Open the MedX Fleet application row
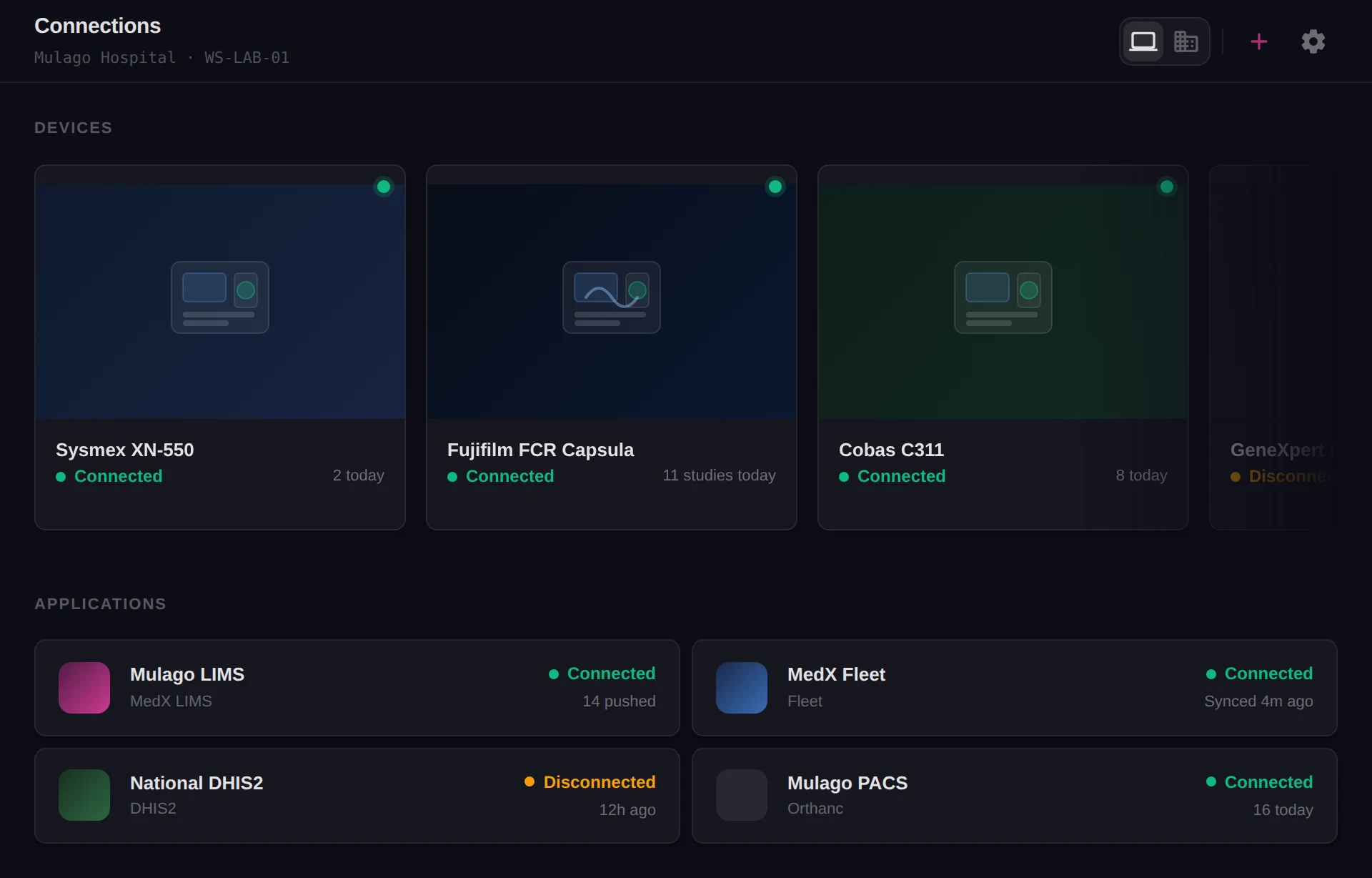The image size is (1372, 878). (x=1015, y=688)
